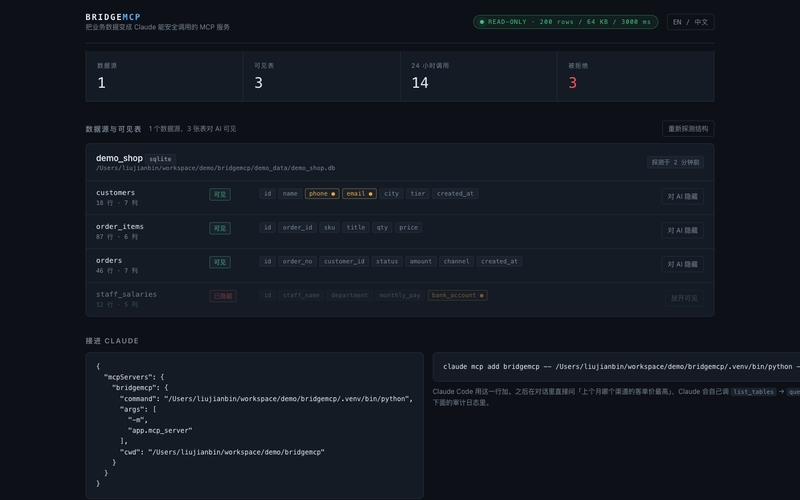
Task: Click the name column chip in customers
Action: click(x=290, y=193)
